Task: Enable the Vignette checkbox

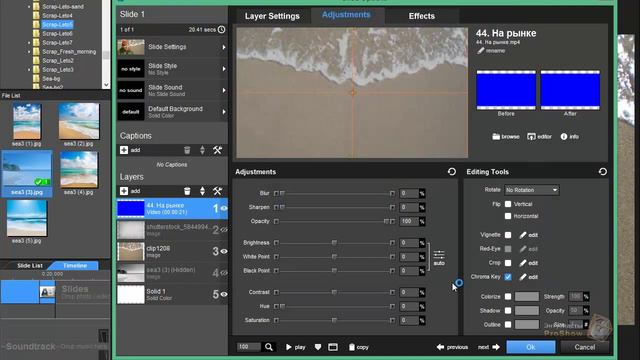Action: [x=508, y=235]
